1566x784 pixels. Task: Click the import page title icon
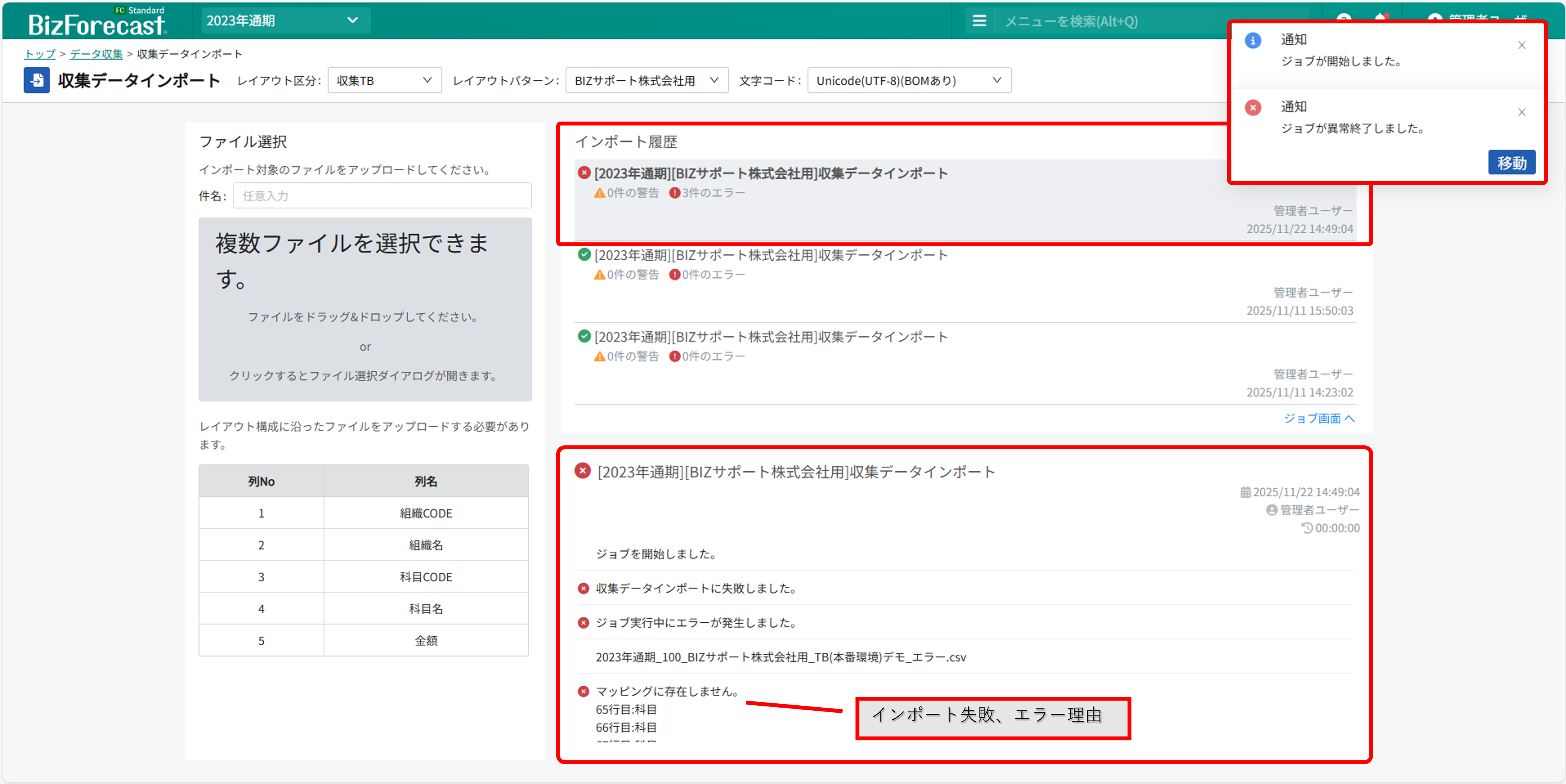(37, 80)
